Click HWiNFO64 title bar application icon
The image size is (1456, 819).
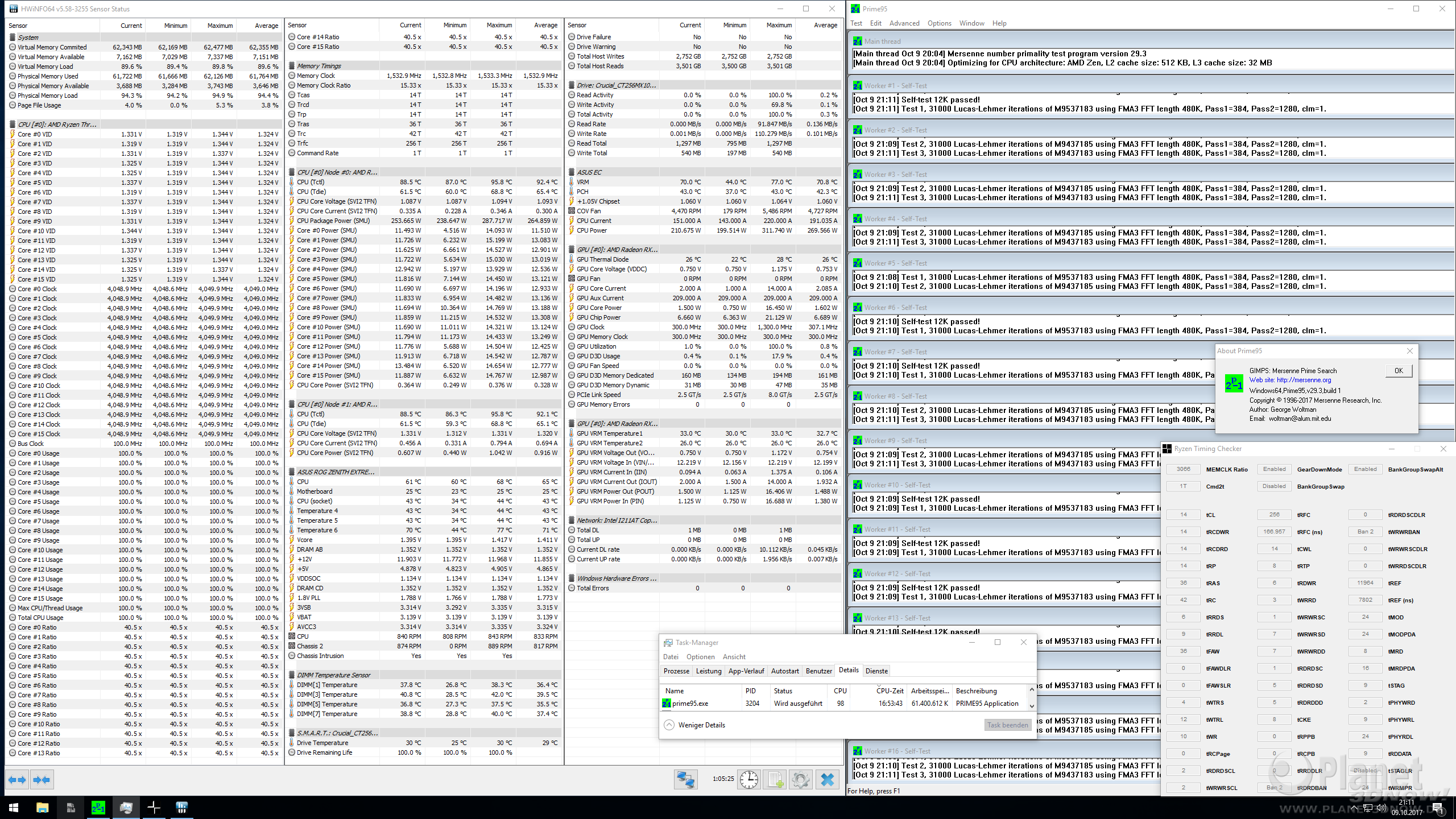[13, 9]
